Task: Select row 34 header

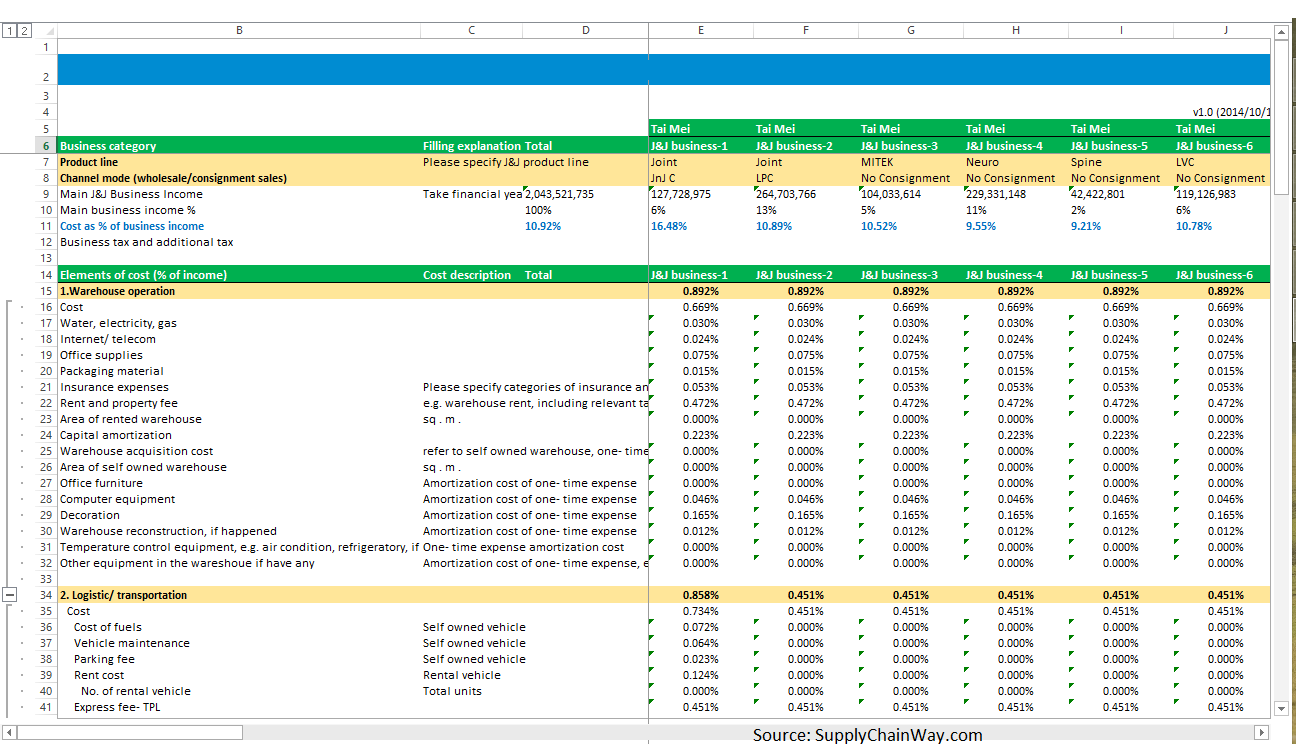Action: (x=46, y=595)
